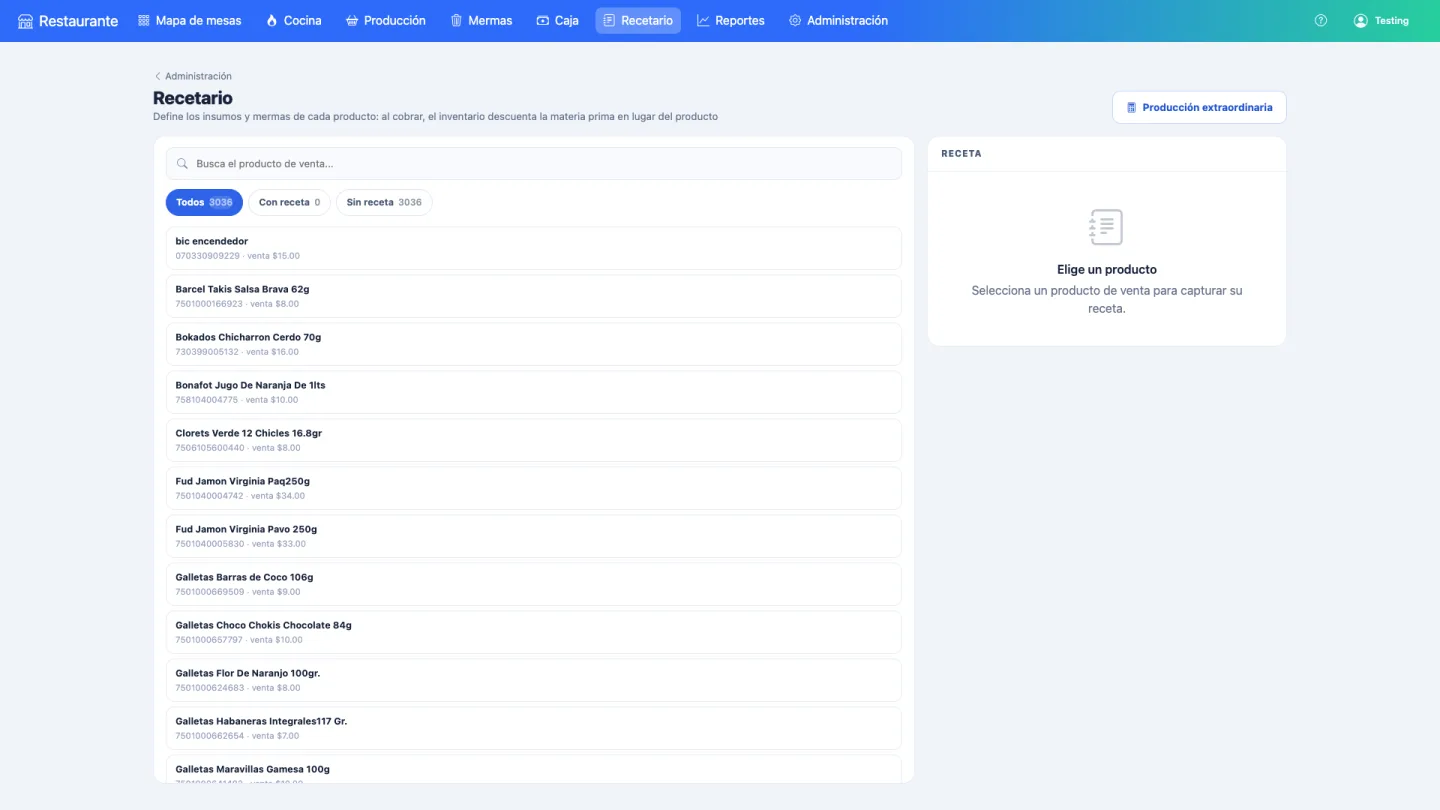1440x810 pixels.
Task: Click the Recetario document icon
Action: [609, 21]
